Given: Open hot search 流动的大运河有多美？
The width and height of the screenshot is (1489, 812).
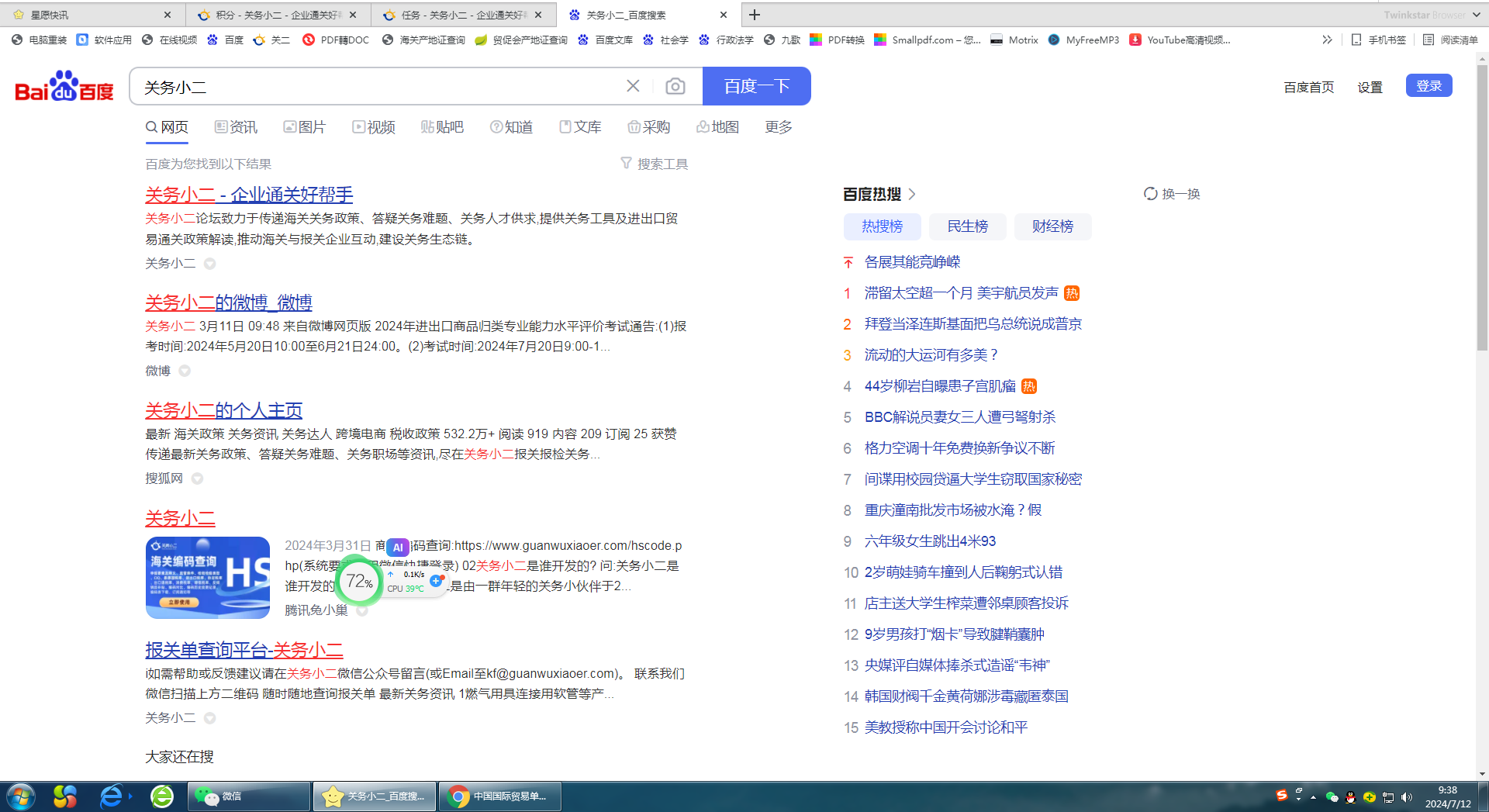Looking at the screenshot, I should [x=931, y=355].
